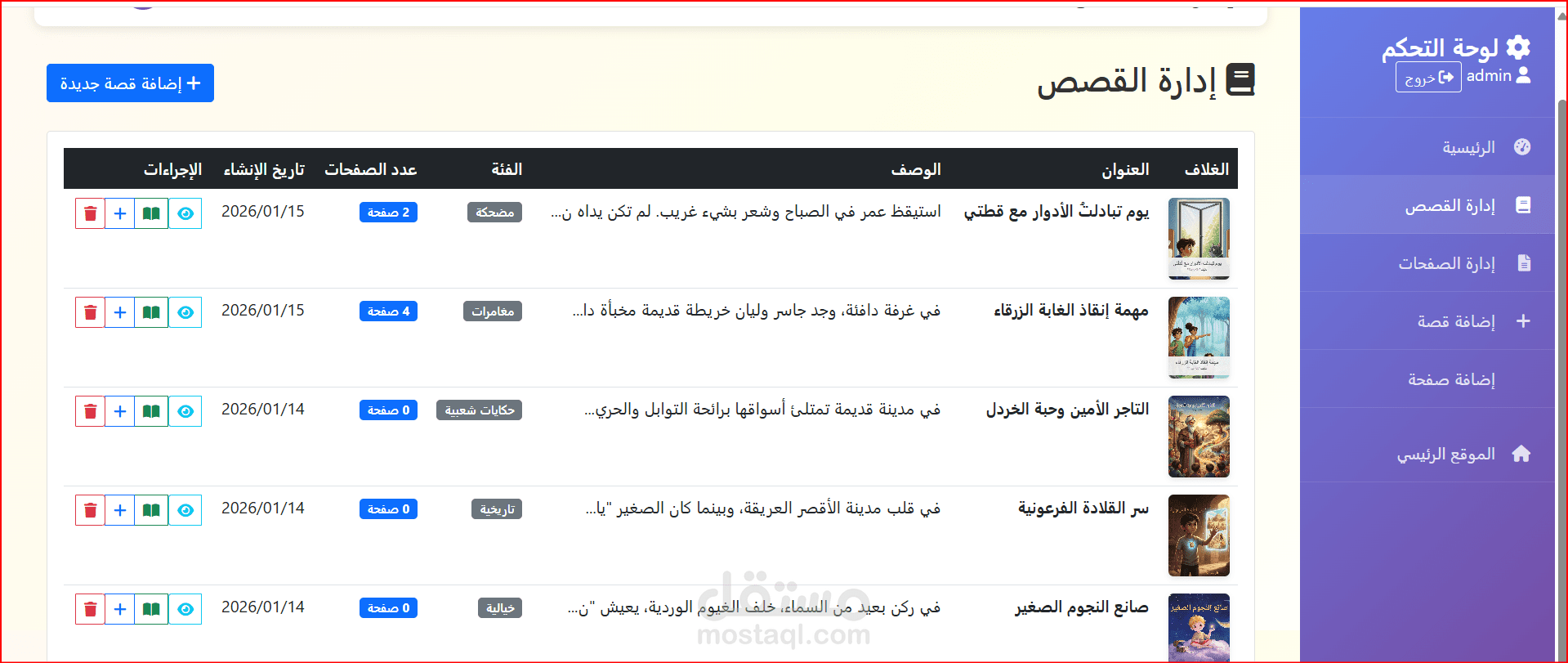1568x663 pixels.
Task: Open cover thumbnail of سر القلادة الفرعونية
Action: [1199, 535]
